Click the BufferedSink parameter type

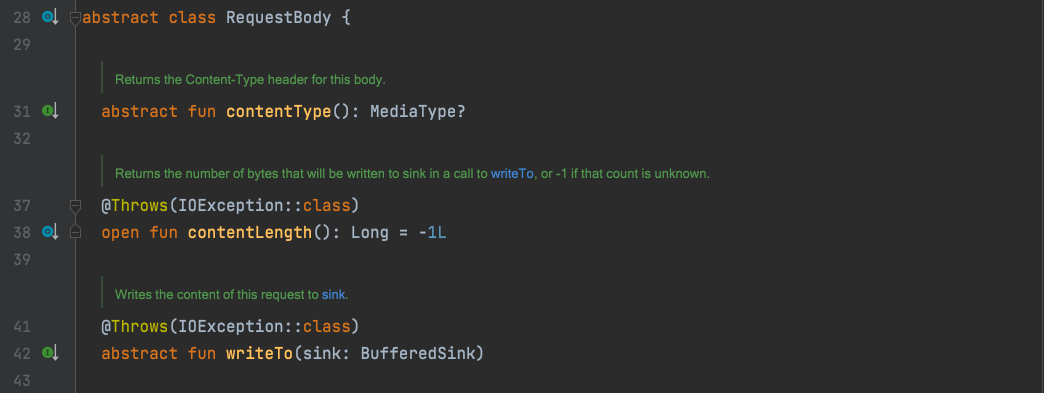click(418, 353)
